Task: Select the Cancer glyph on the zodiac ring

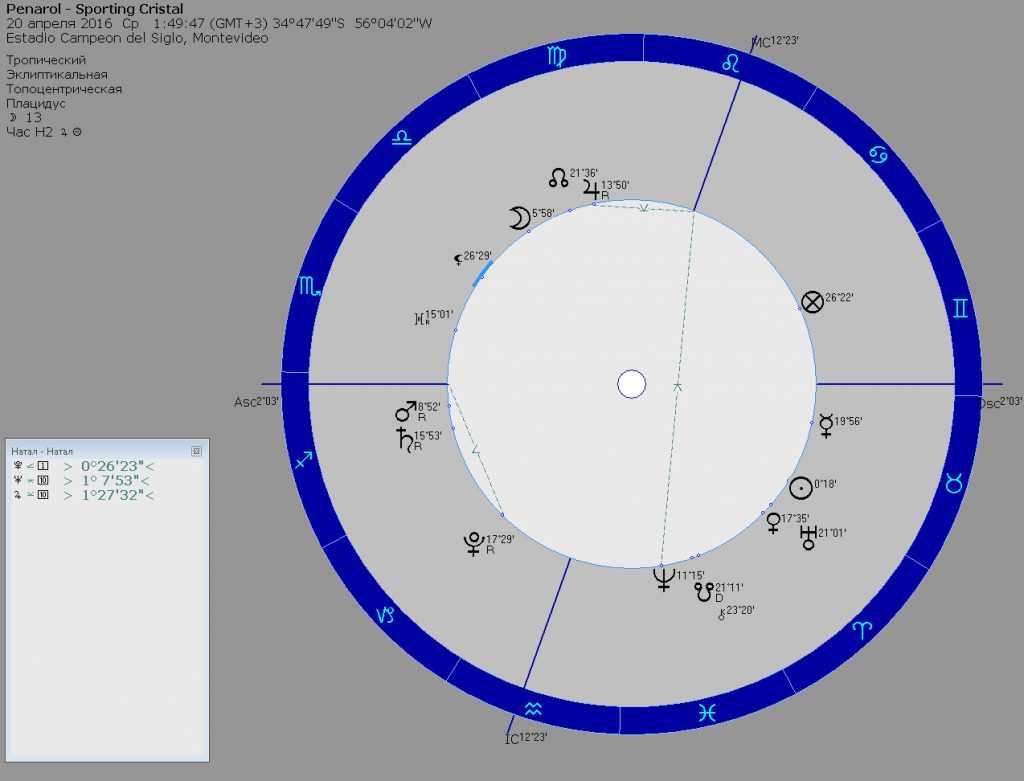Action: pyautogui.click(x=878, y=155)
